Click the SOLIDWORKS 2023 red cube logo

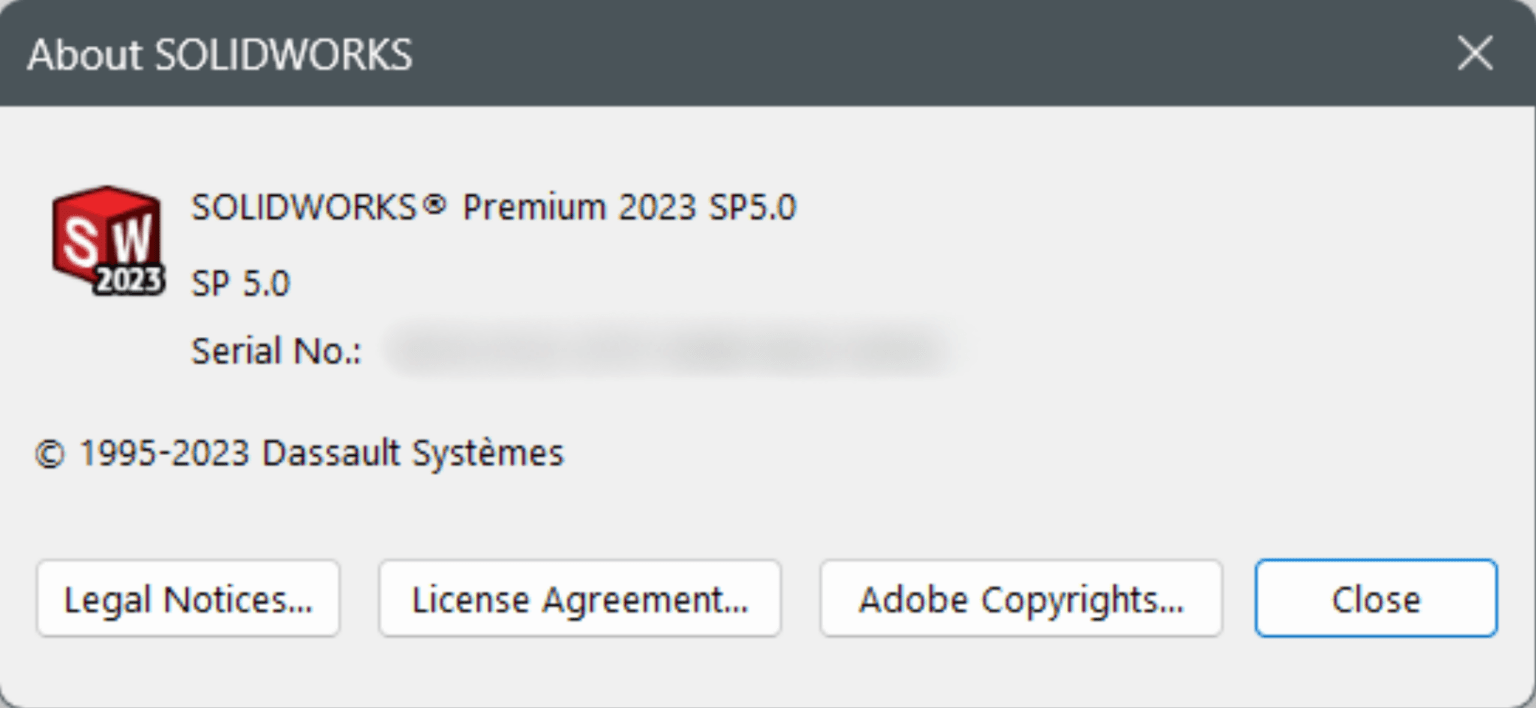[x=107, y=240]
